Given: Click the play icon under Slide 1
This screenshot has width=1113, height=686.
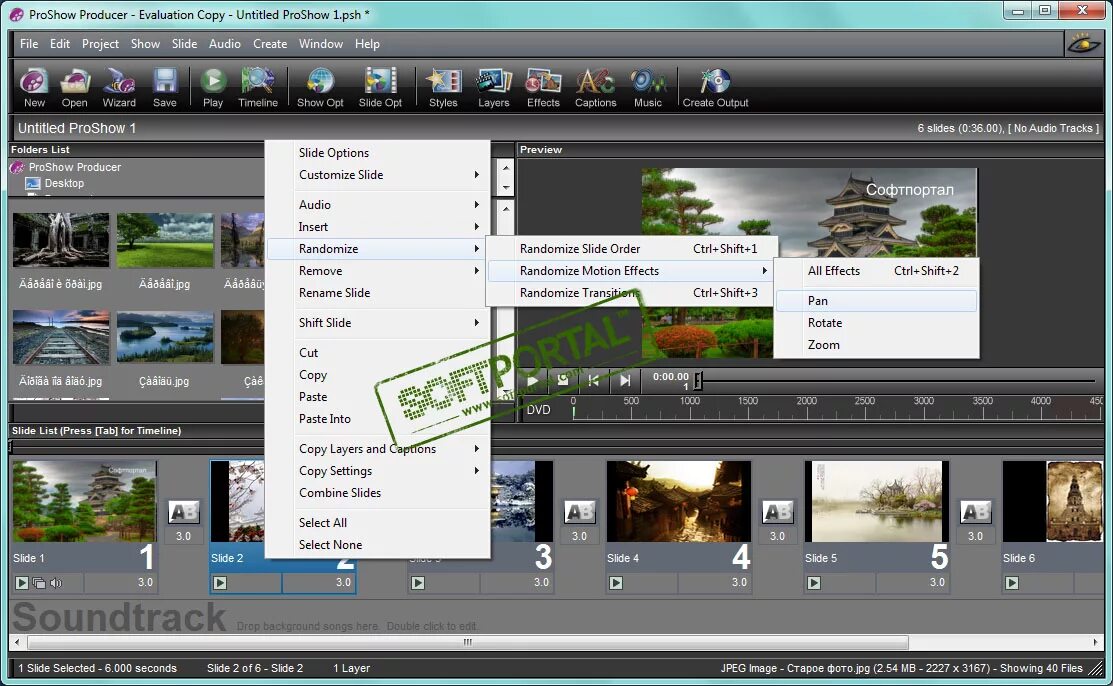Looking at the screenshot, I should click(x=22, y=583).
